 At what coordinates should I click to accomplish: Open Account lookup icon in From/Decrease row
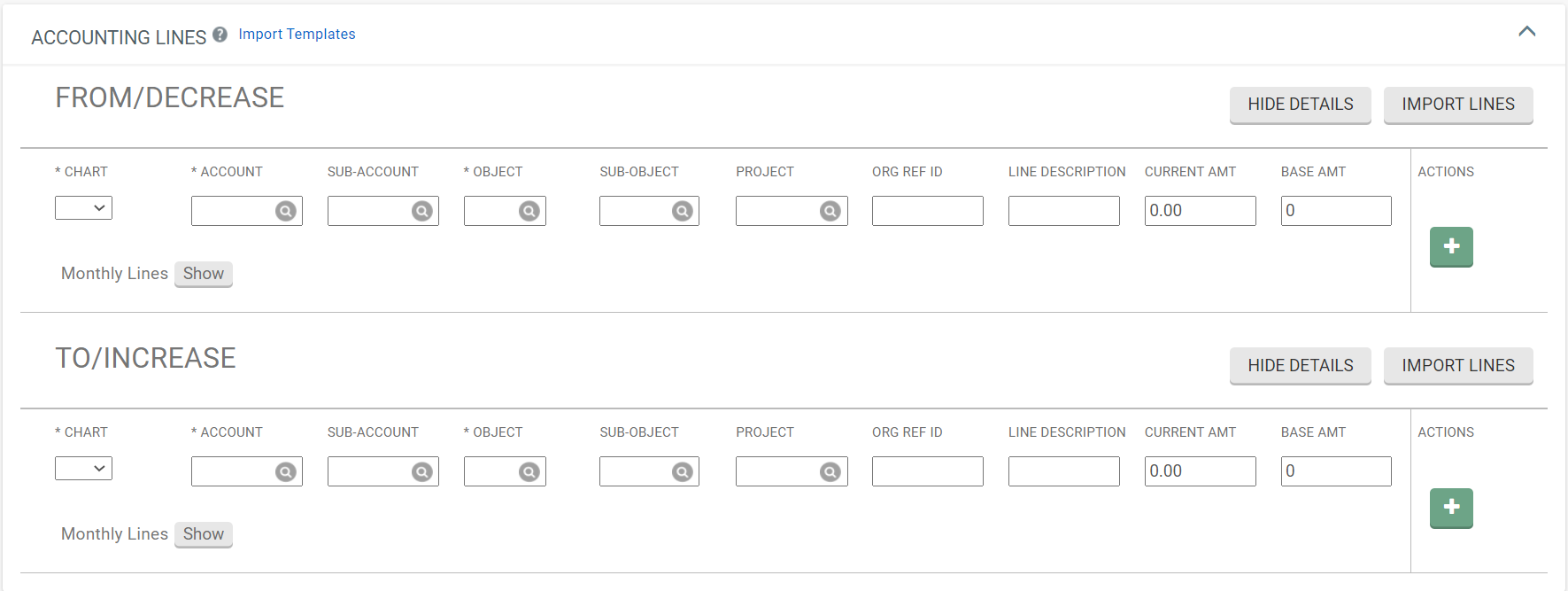(285, 211)
